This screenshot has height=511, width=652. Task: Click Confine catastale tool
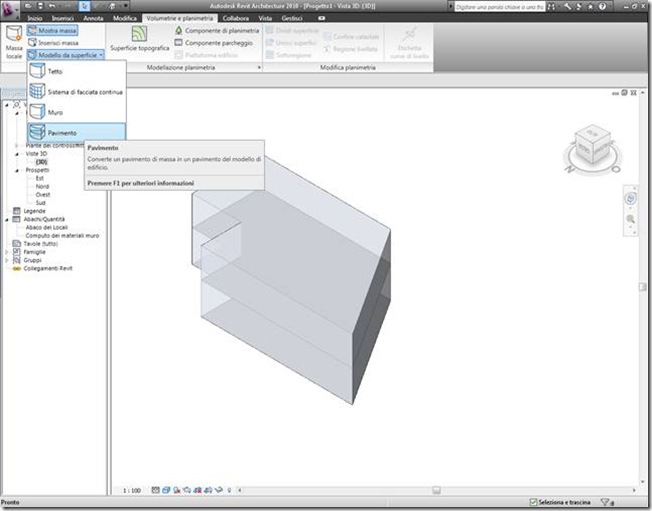[351, 37]
